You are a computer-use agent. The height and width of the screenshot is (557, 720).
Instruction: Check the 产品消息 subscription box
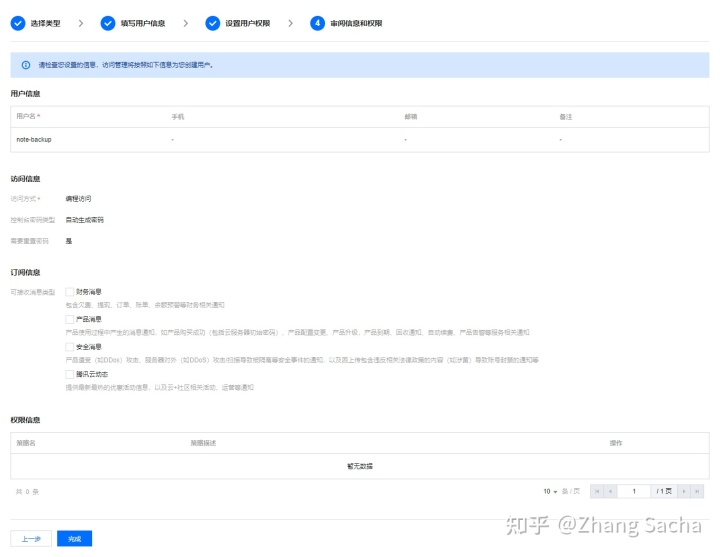(70, 319)
